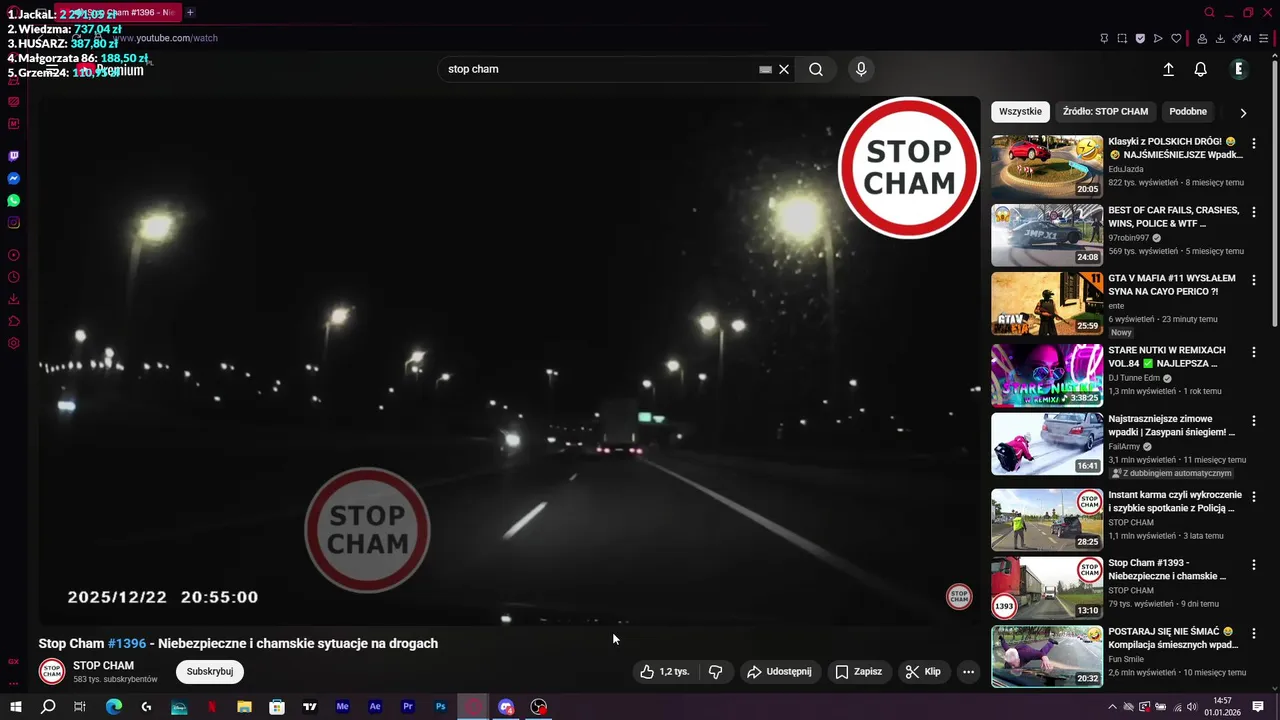The image size is (1280, 720).
Task: Open sidebar settings gear icon
Action: click(x=14, y=343)
